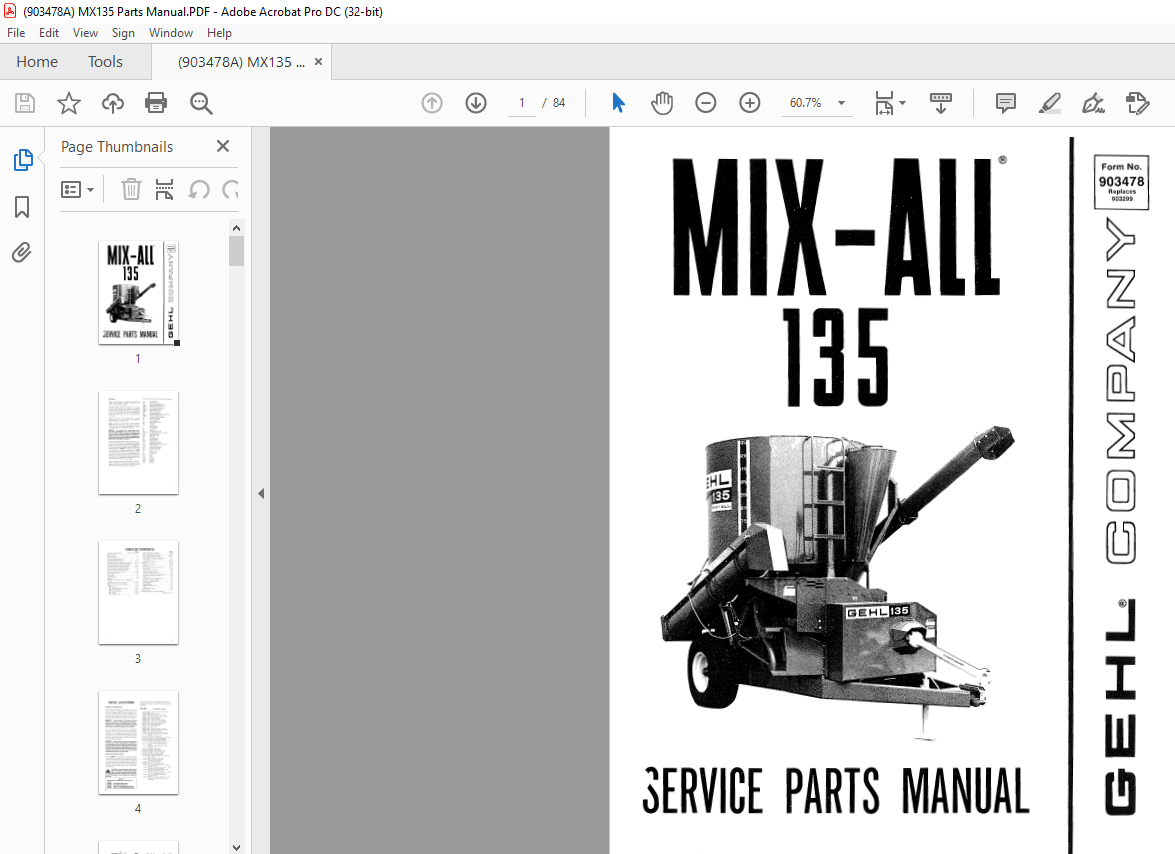This screenshot has height=854, width=1175.
Task: Click the Fit page scrolling icon
Action: [884, 103]
